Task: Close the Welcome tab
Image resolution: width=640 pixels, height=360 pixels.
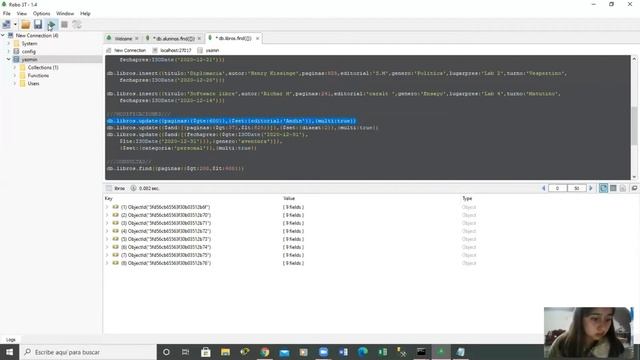Action: (x=137, y=38)
